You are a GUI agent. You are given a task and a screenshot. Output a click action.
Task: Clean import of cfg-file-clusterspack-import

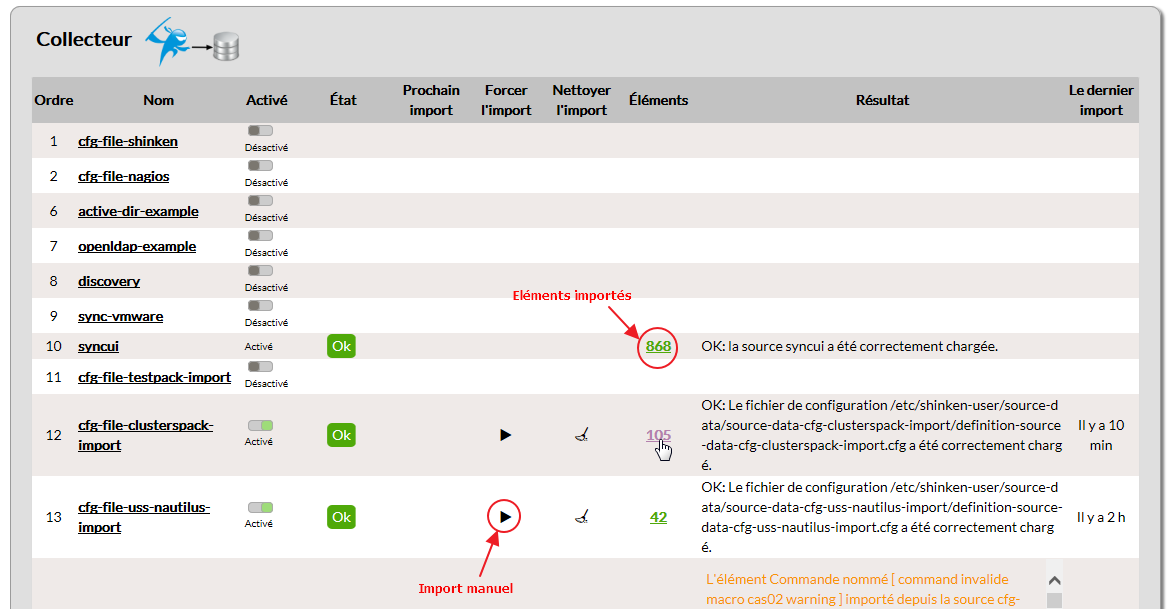[x=581, y=435]
